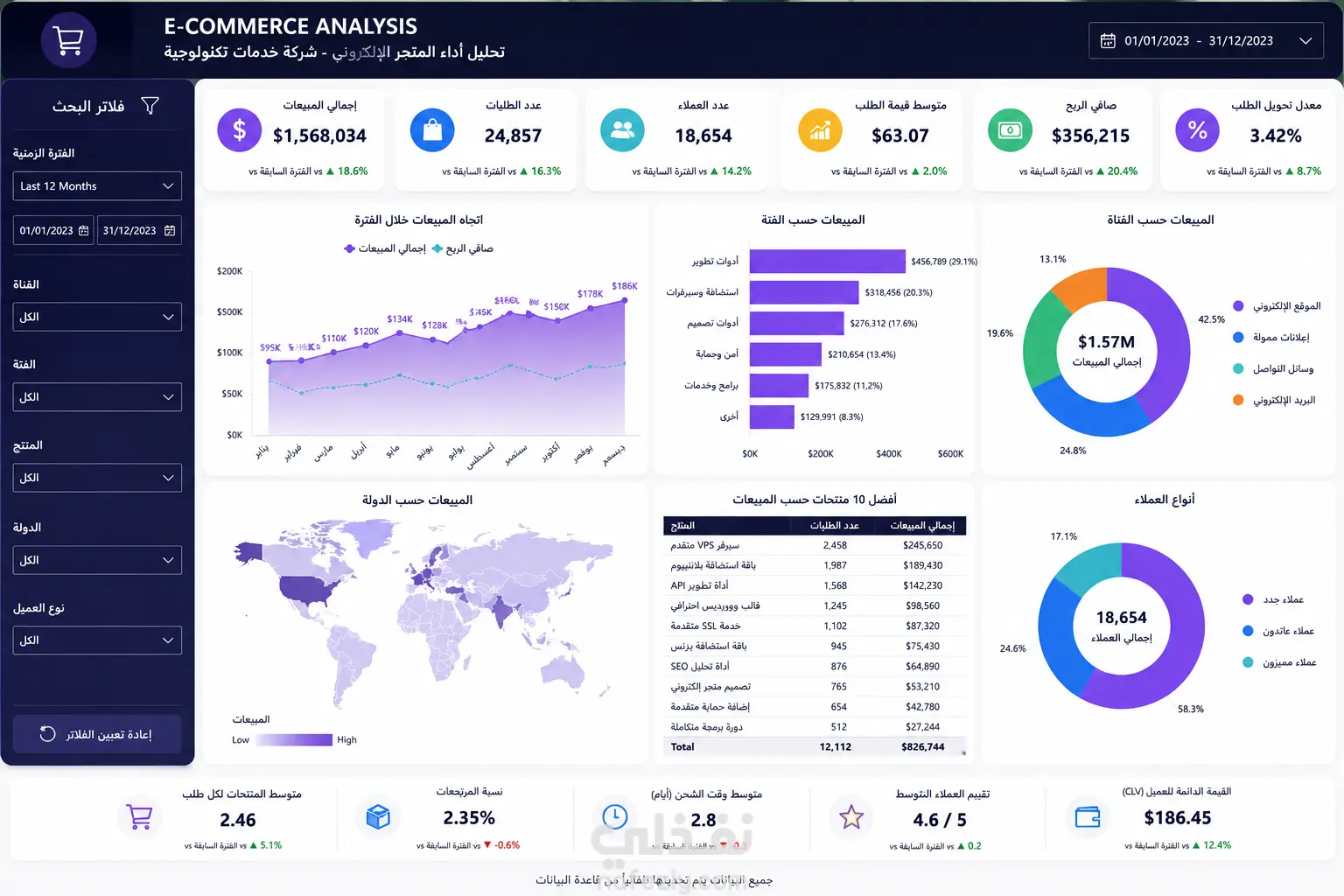The image size is (1344, 896).
Task: Open the Last 12 Months period dropdown
Action: 97,186
